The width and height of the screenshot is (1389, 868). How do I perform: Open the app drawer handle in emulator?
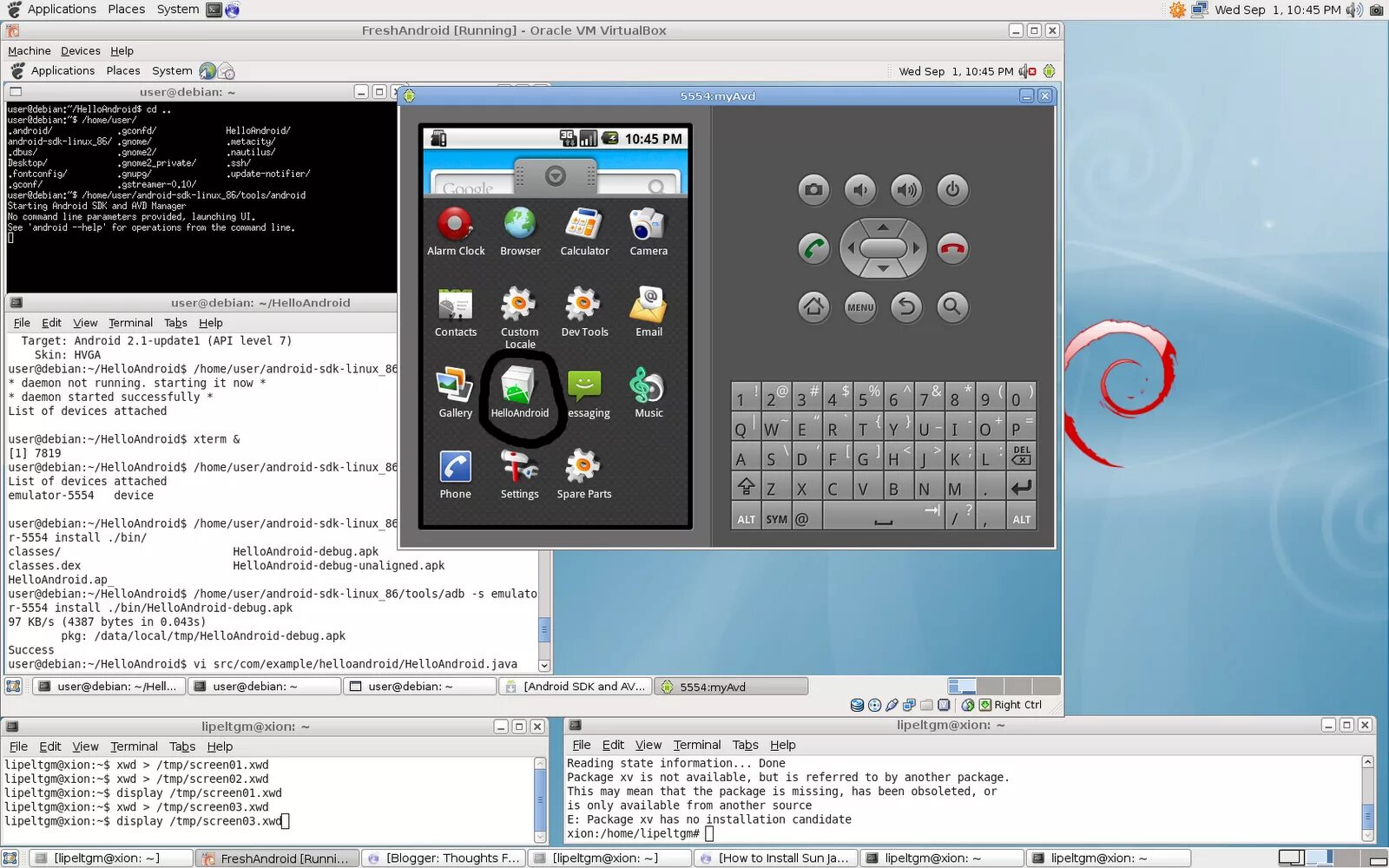coord(556,176)
